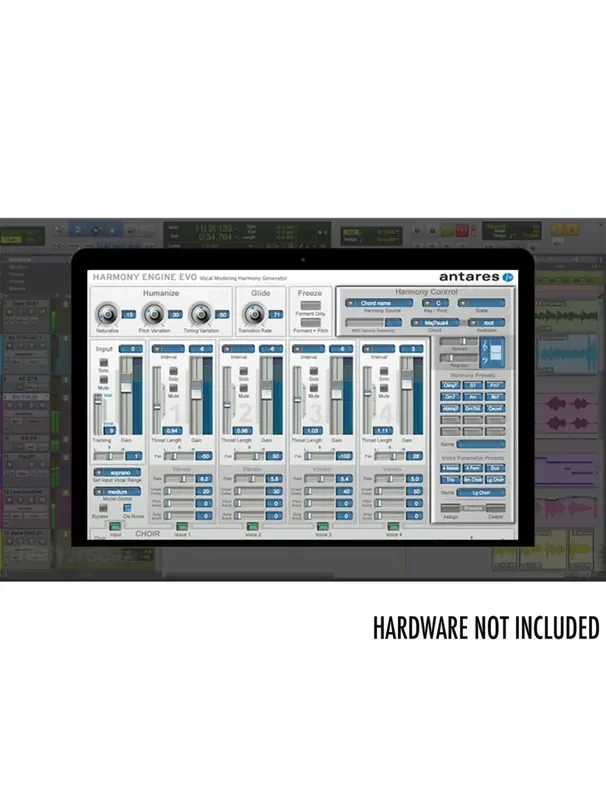Mute harmony voice 2

point(243,389)
